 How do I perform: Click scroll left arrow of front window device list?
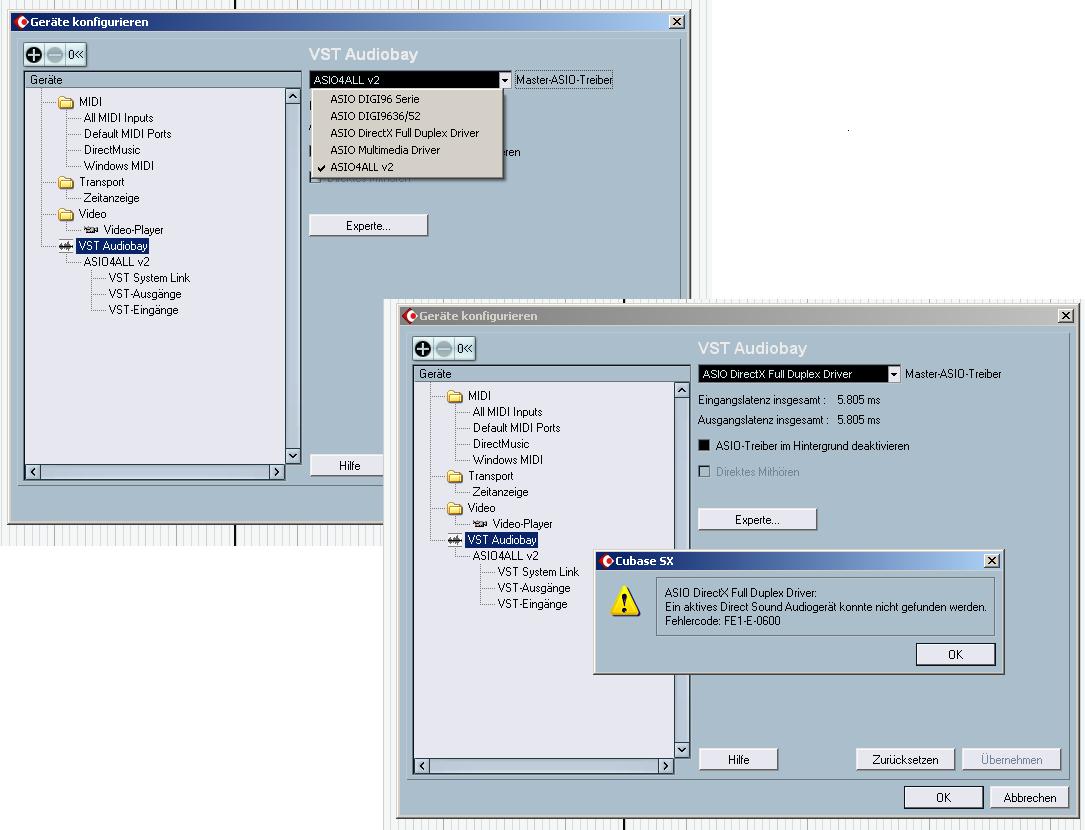pos(422,766)
